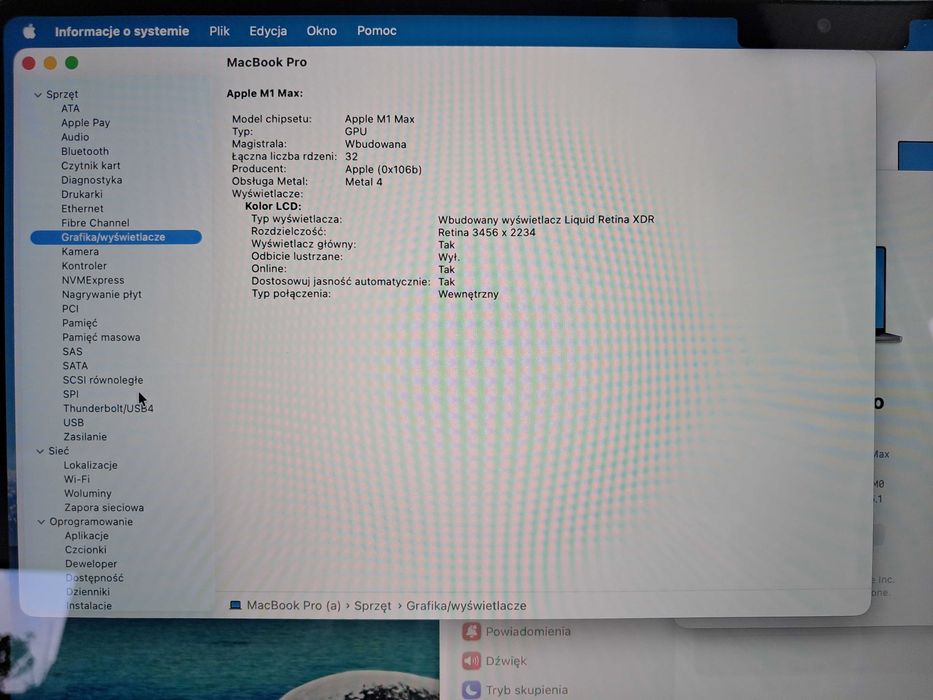Click the Apple (0x106b) producer value
Screen dimensions: 933x700
pyautogui.click(x=383, y=170)
